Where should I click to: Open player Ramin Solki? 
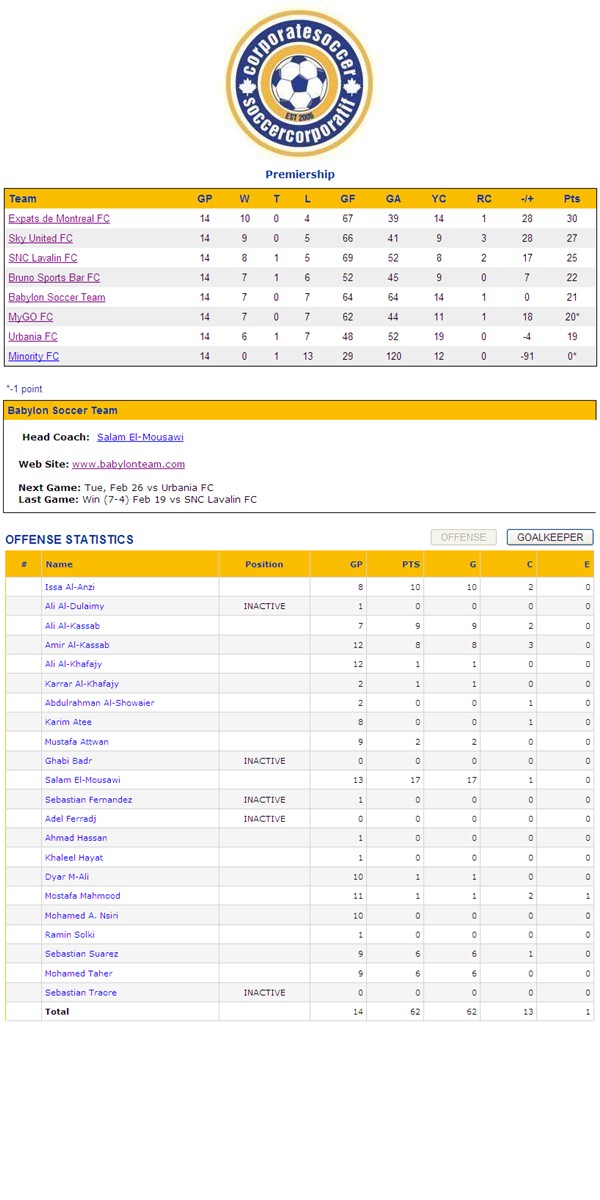click(x=70, y=935)
